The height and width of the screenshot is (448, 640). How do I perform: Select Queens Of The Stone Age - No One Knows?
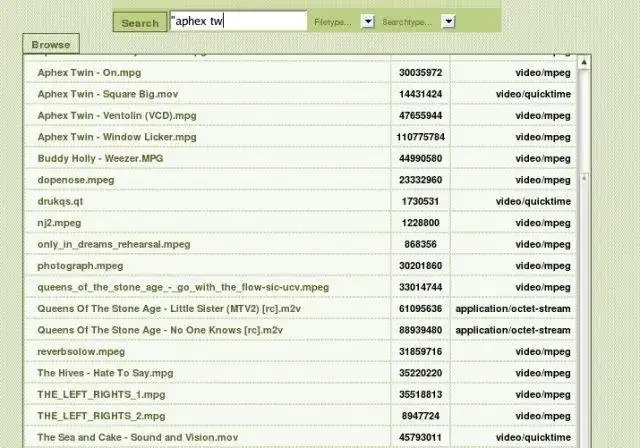click(160, 330)
